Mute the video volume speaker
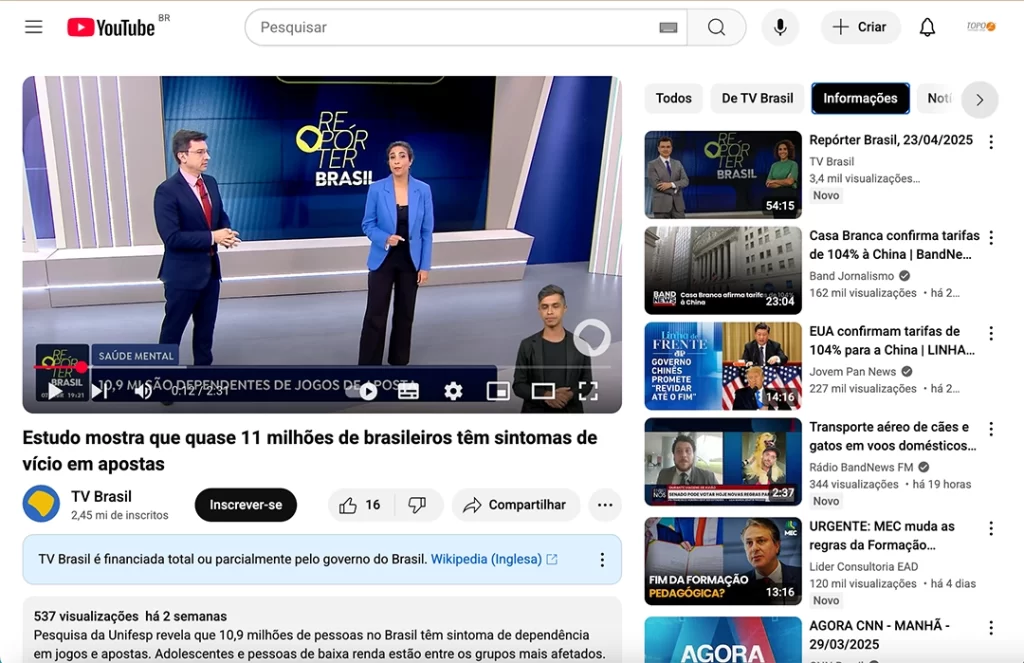 coord(142,391)
